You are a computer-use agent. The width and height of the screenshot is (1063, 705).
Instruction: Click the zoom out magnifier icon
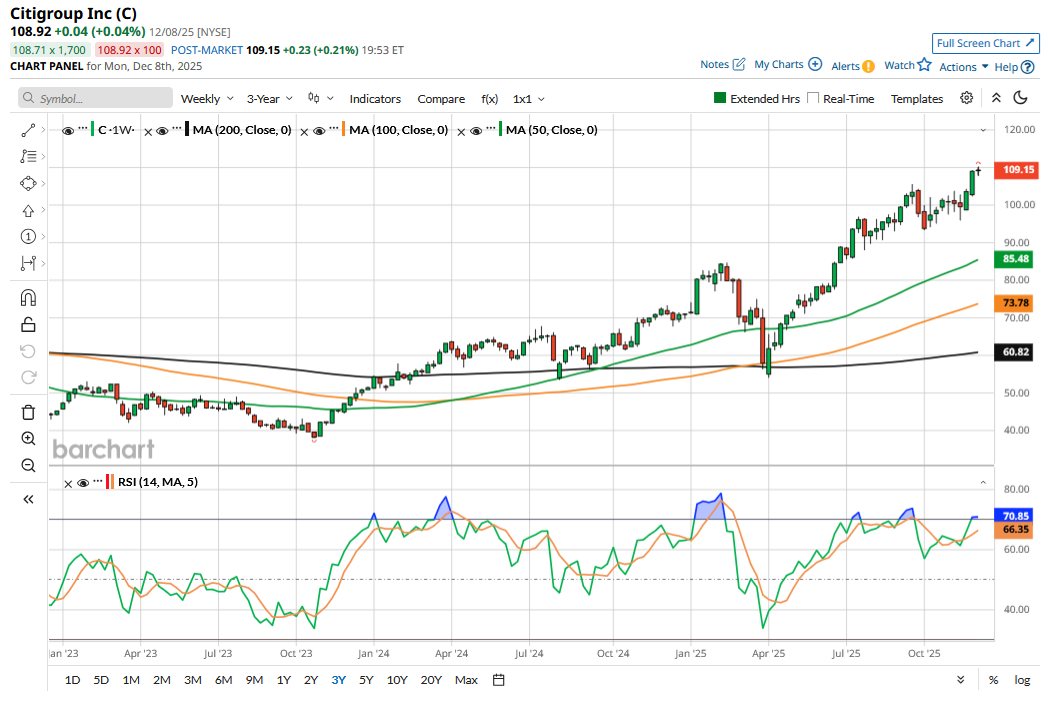[28, 465]
